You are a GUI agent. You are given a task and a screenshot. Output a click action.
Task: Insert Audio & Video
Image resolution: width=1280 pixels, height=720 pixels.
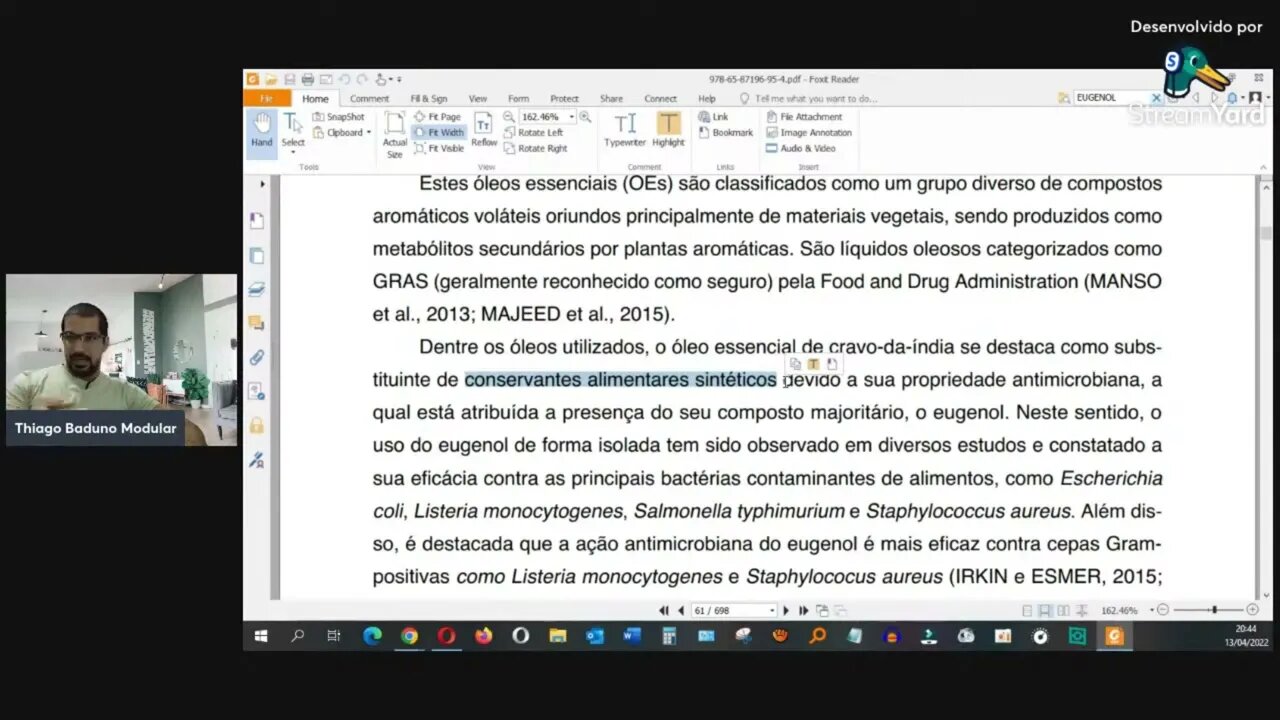pyautogui.click(x=800, y=148)
